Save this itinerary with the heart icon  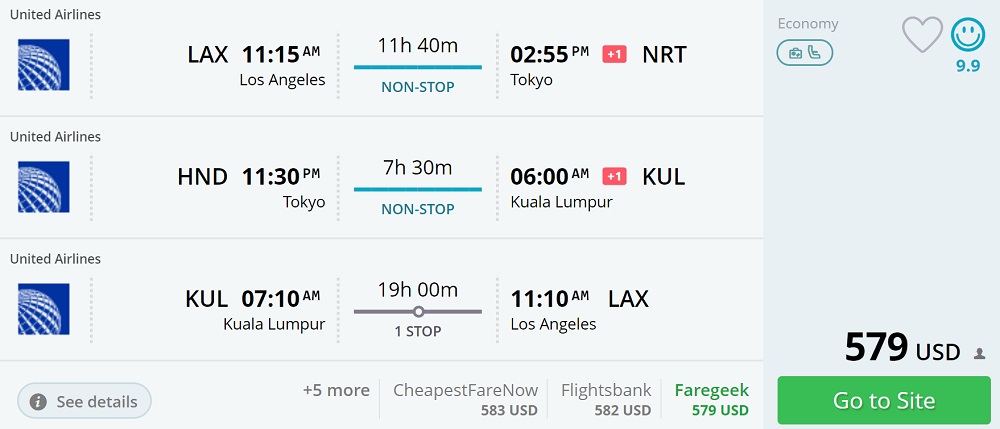(922, 35)
